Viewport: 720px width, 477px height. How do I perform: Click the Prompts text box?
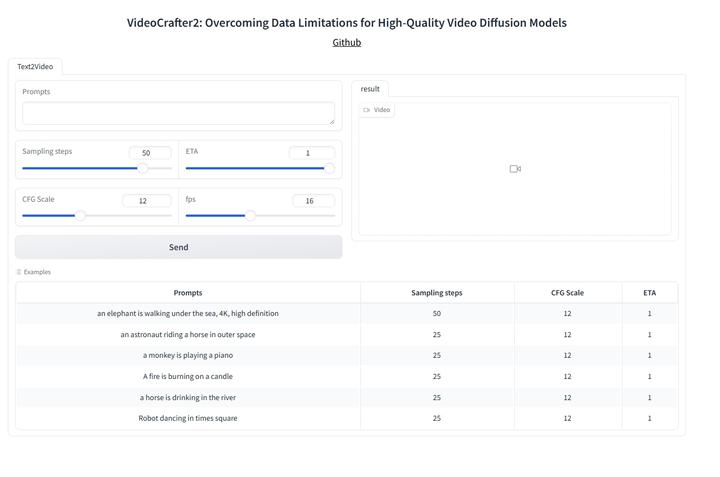pos(178,113)
